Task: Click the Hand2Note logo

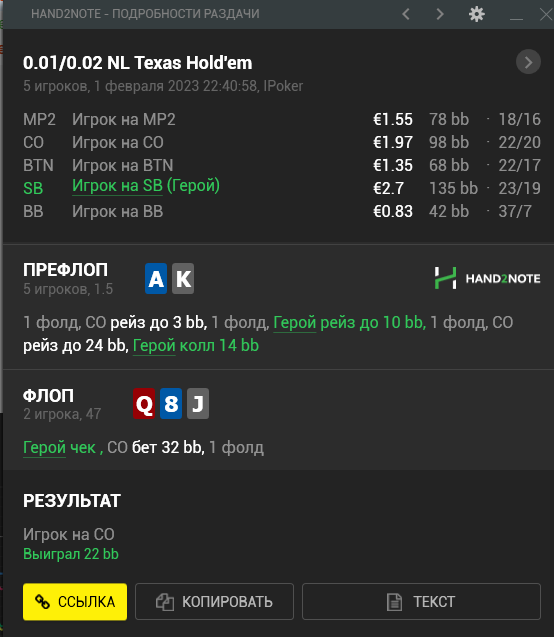Action: (x=487, y=278)
